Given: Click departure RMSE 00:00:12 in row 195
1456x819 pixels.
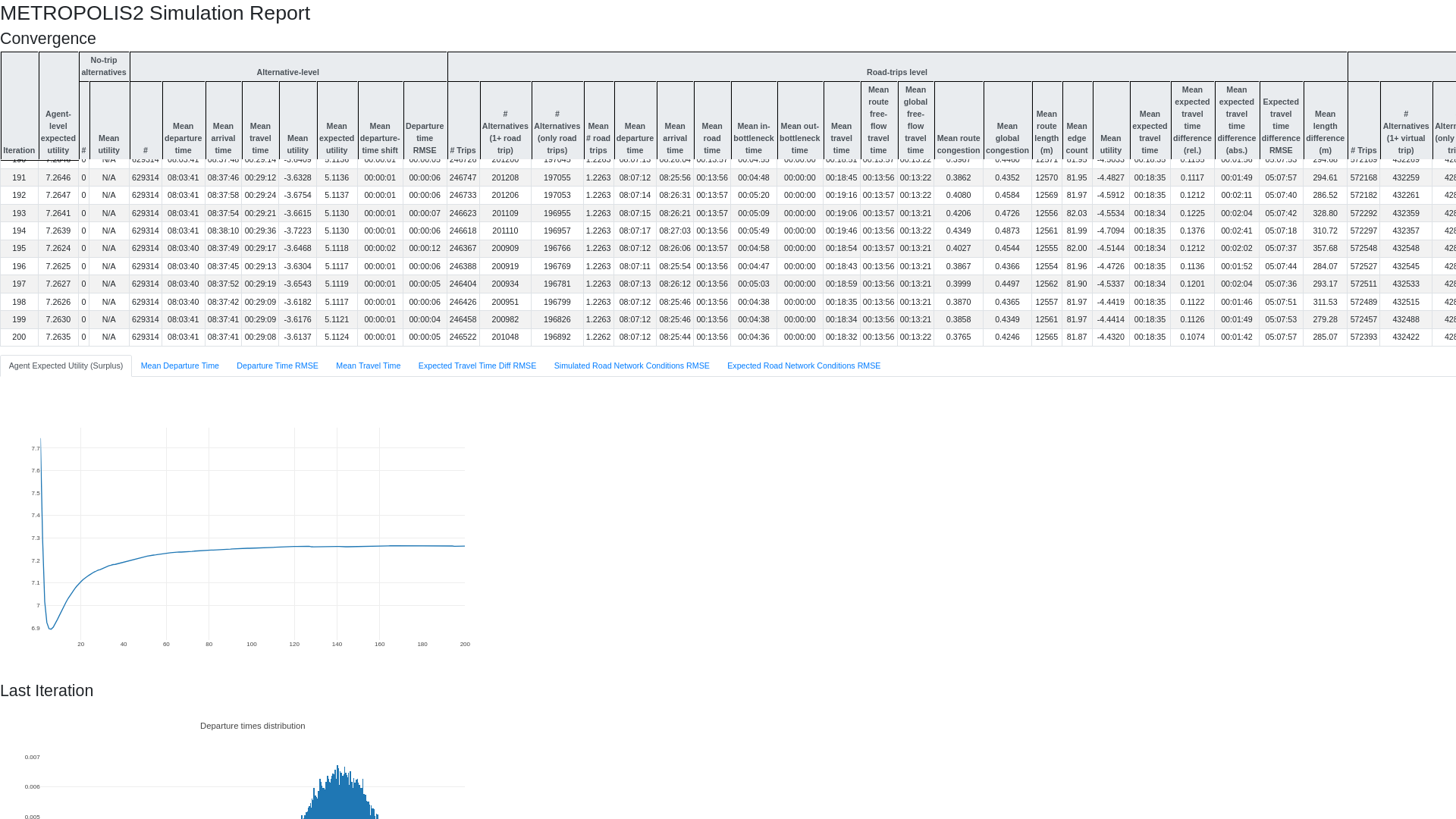Looking at the screenshot, I should point(425,248).
